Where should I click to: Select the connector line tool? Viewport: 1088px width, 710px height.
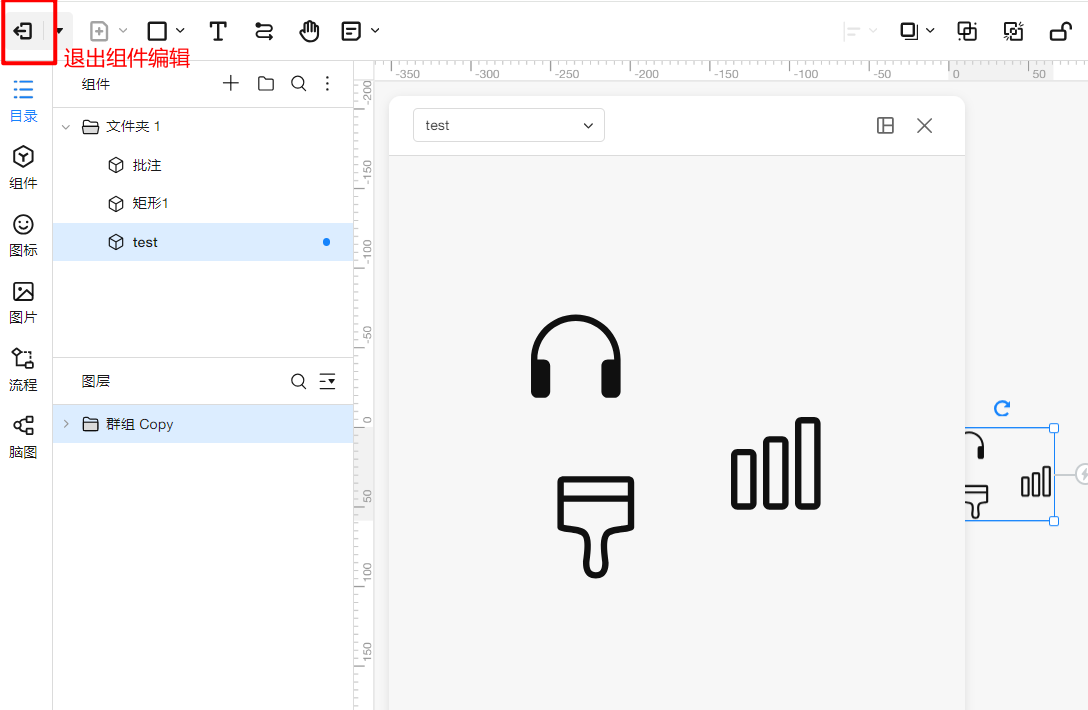pyautogui.click(x=264, y=31)
